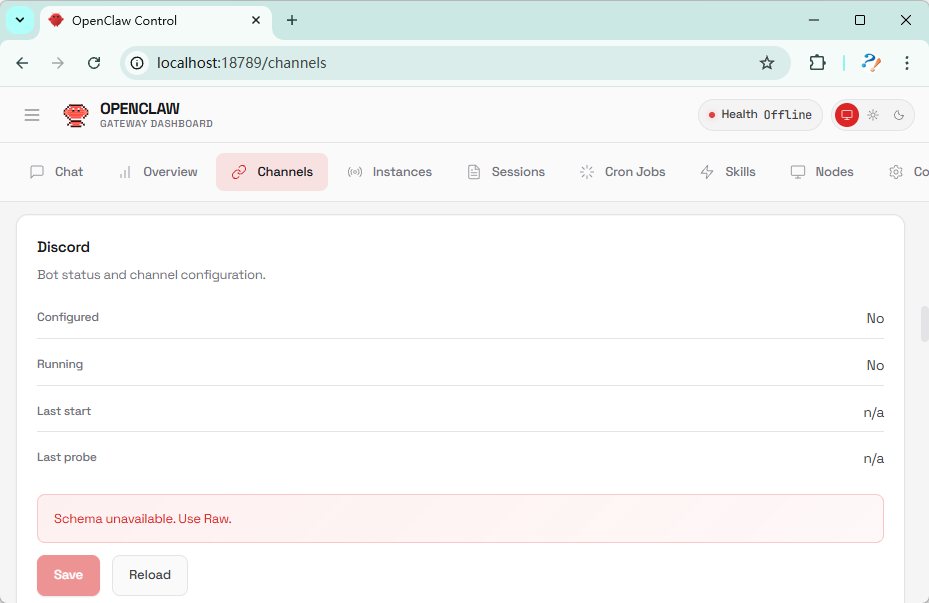
Task: Click the Discord card heading
Action: [63, 247]
